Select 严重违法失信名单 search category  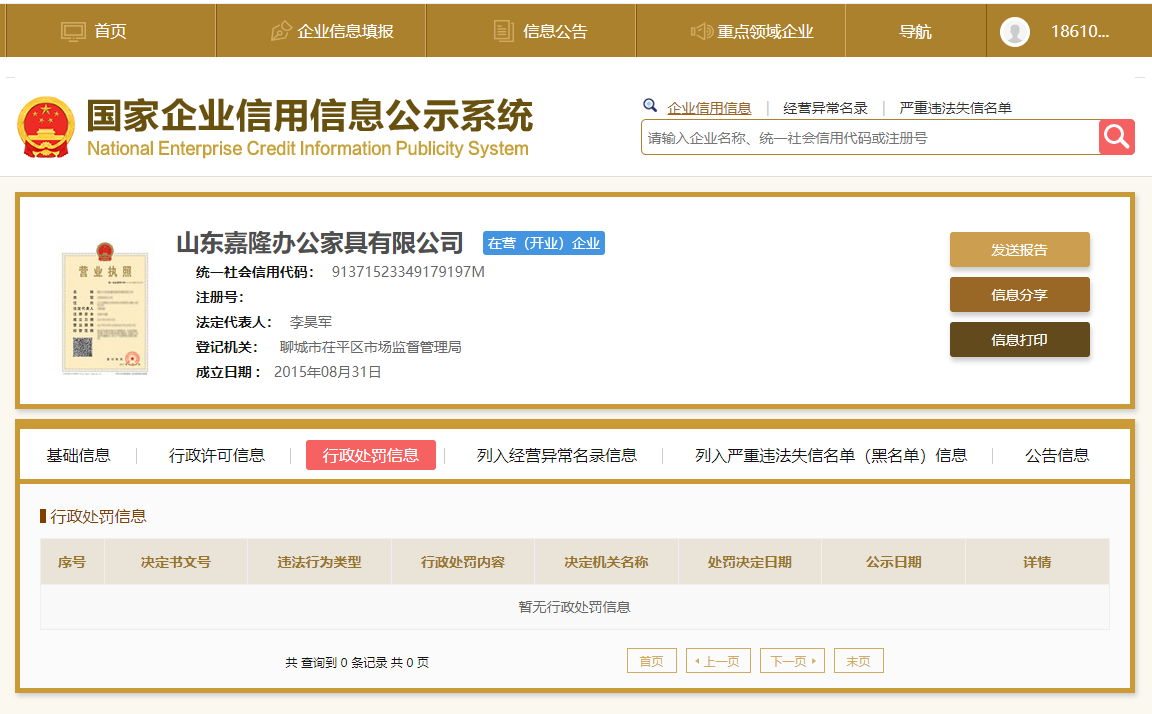pos(955,108)
